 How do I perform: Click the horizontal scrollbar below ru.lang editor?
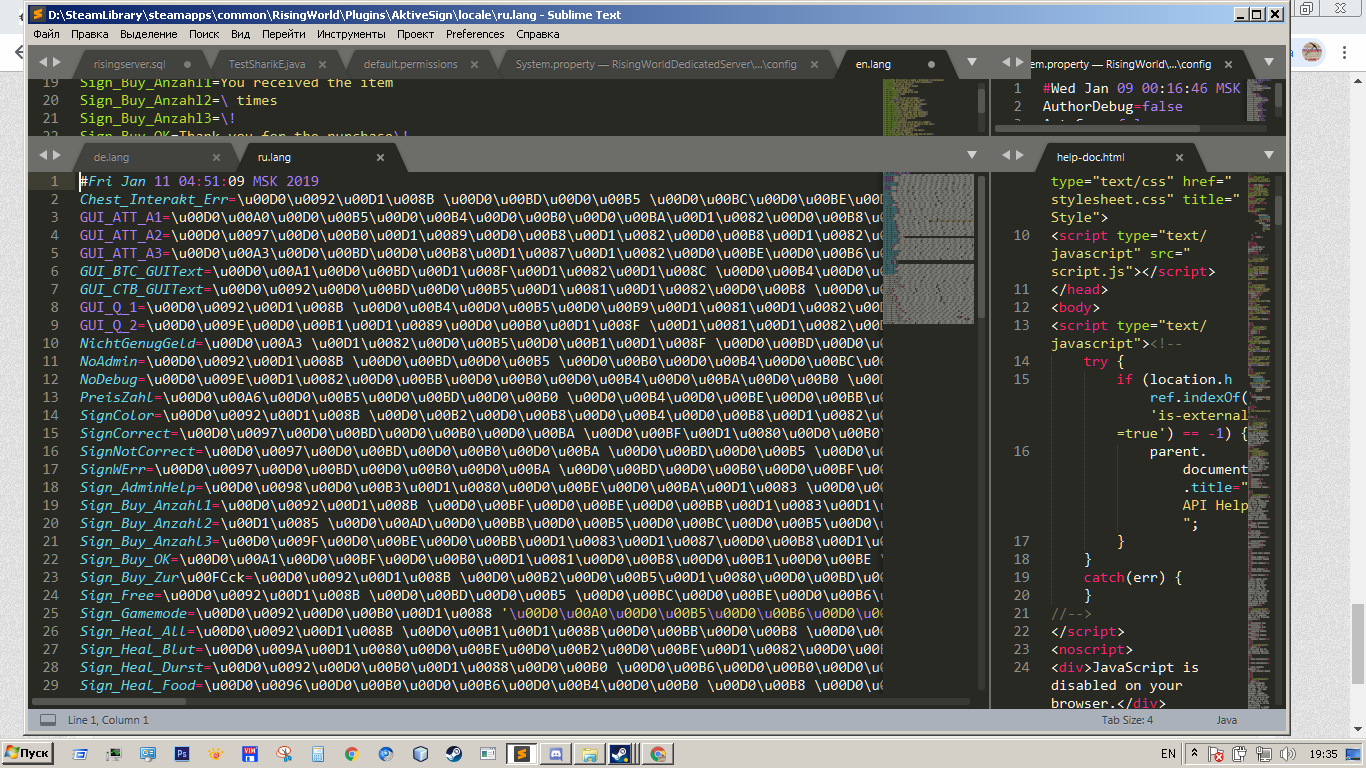coord(400,701)
